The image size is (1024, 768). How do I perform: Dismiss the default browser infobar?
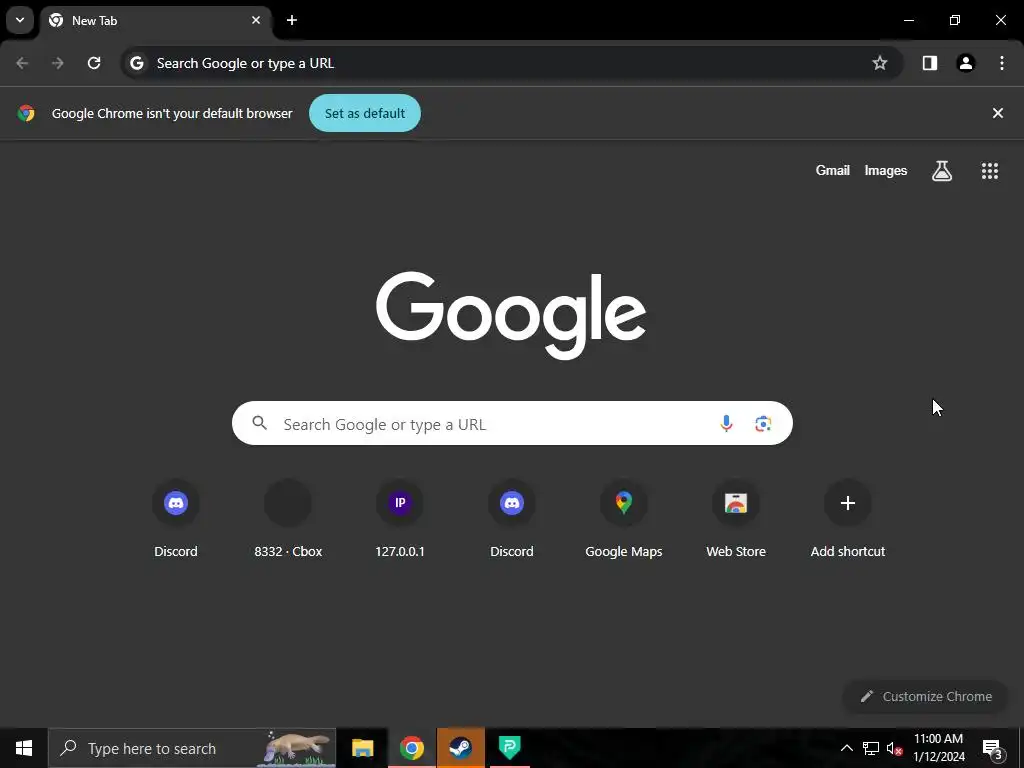click(x=997, y=113)
